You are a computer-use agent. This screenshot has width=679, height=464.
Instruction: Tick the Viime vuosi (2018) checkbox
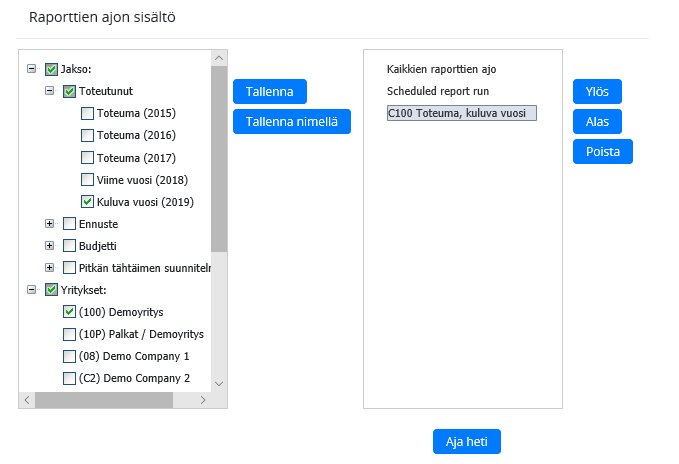(x=88, y=179)
